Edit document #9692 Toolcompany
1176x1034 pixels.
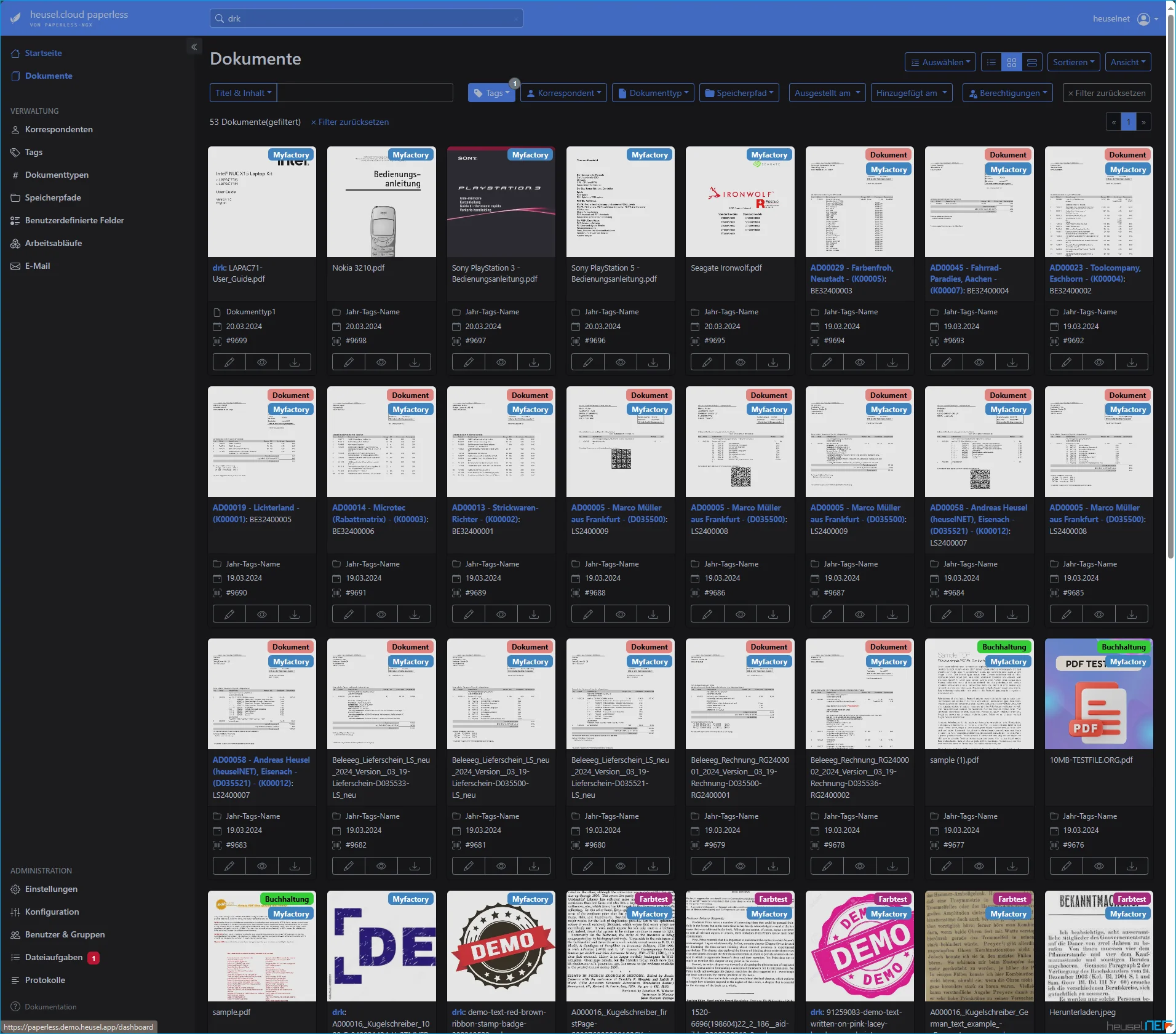point(1067,362)
